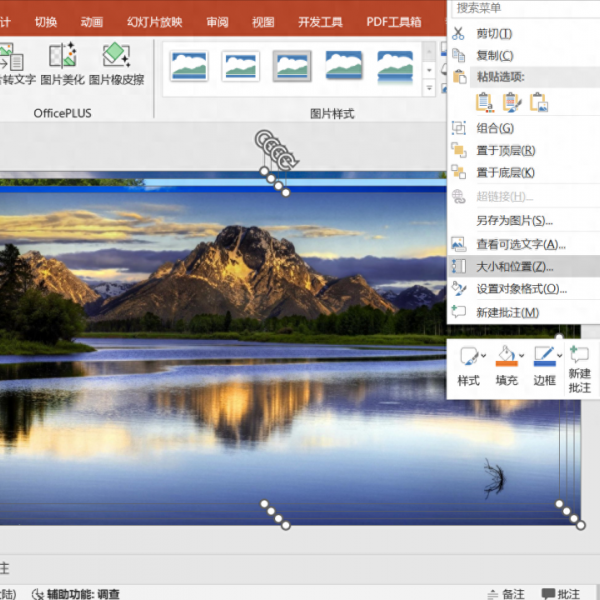
Task: Apply the first picture style thumbnail in gallery
Action: pyautogui.click(x=189, y=66)
